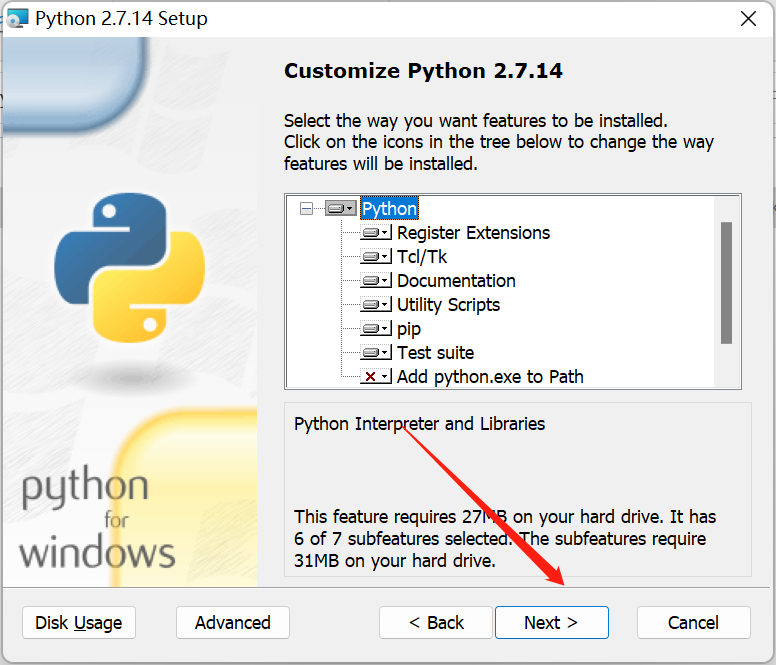This screenshot has width=776, height=665.
Task: Select the Python root tree item
Action: coord(389,209)
